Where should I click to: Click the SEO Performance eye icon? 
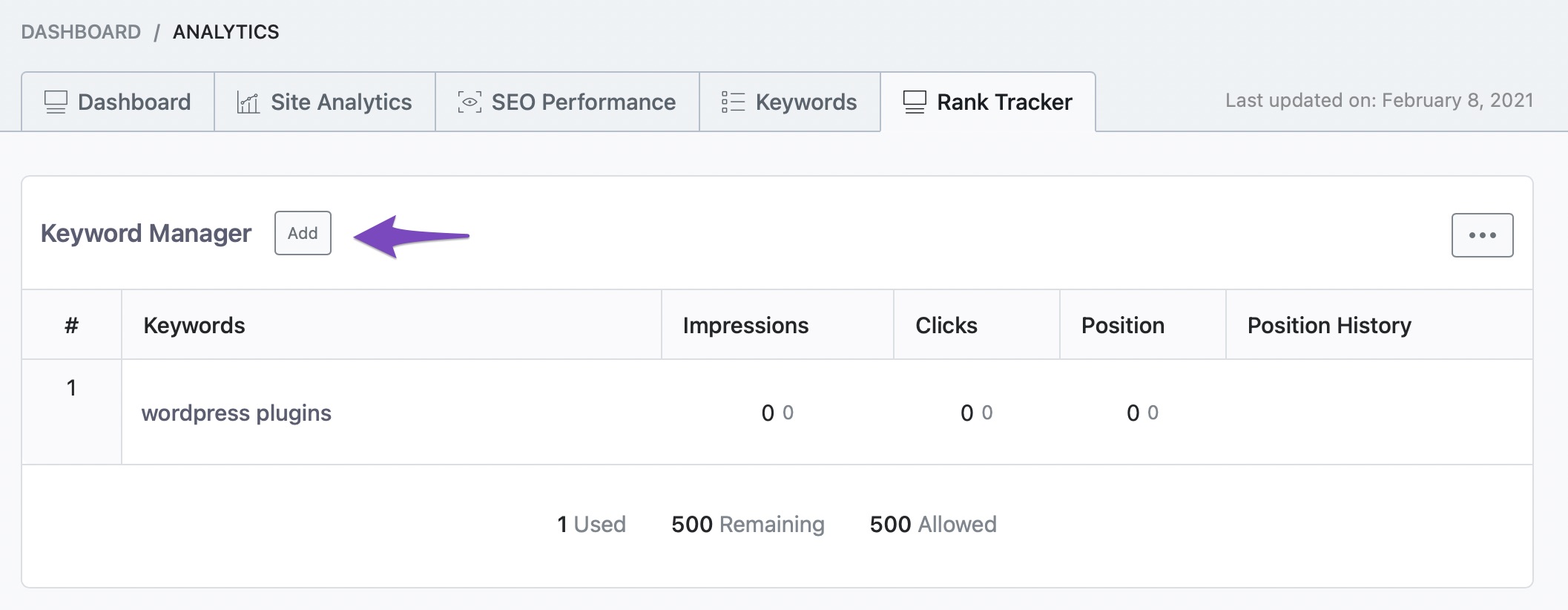[470, 102]
